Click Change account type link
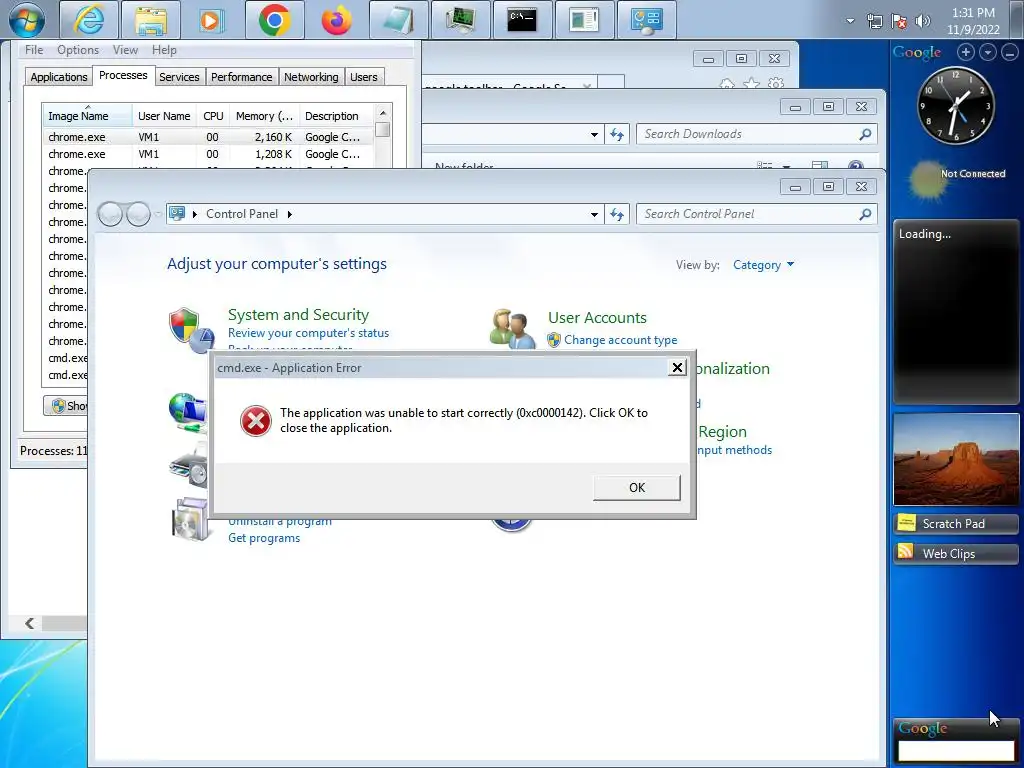This screenshot has height=768, width=1024. (x=620, y=340)
